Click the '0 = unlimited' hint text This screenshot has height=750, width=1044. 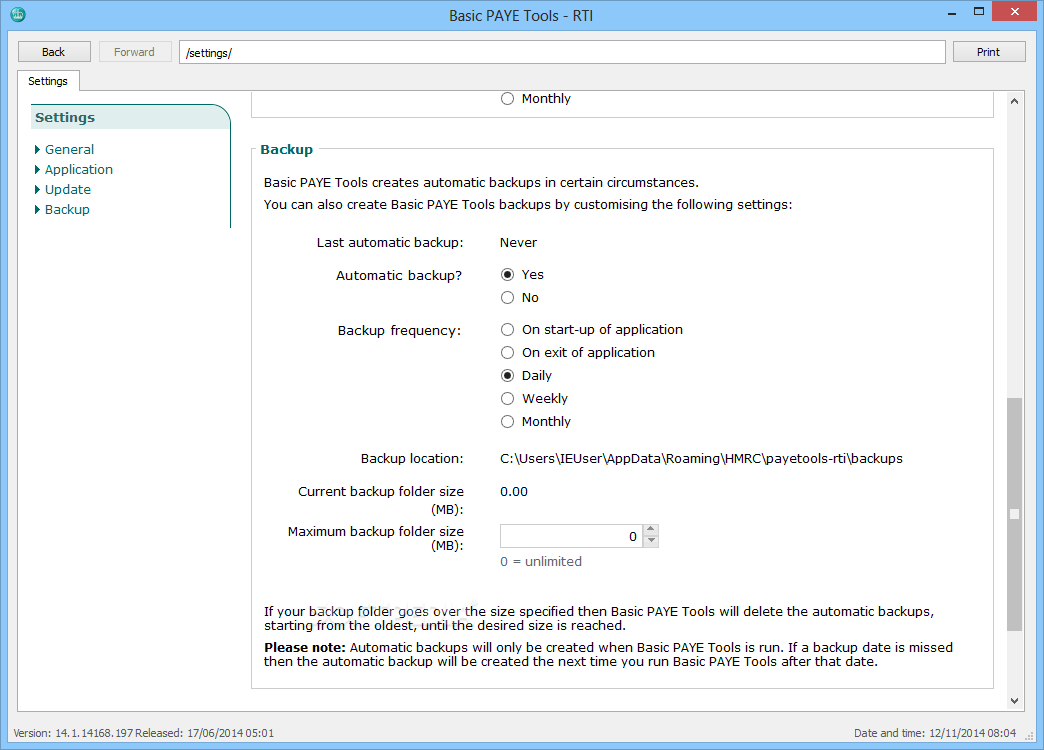click(541, 562)
